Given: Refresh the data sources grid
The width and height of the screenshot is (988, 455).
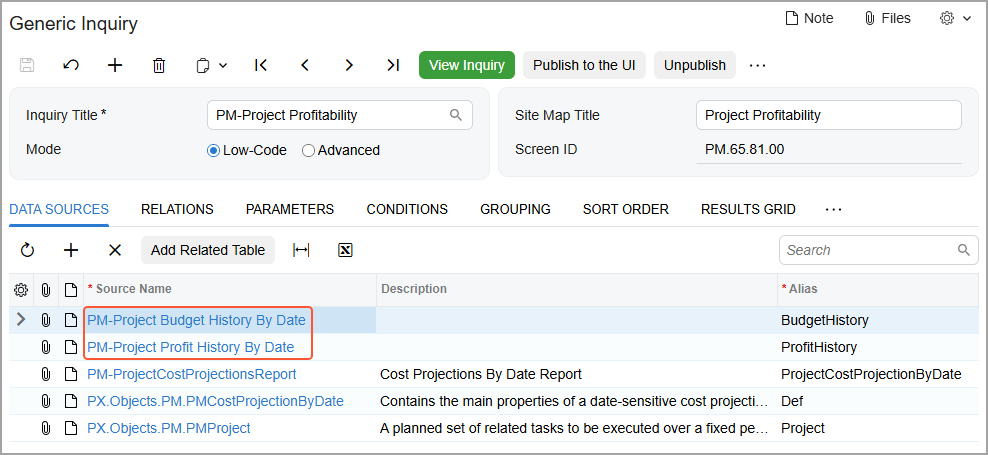Looking at the screenshot, I should point(27,250).
